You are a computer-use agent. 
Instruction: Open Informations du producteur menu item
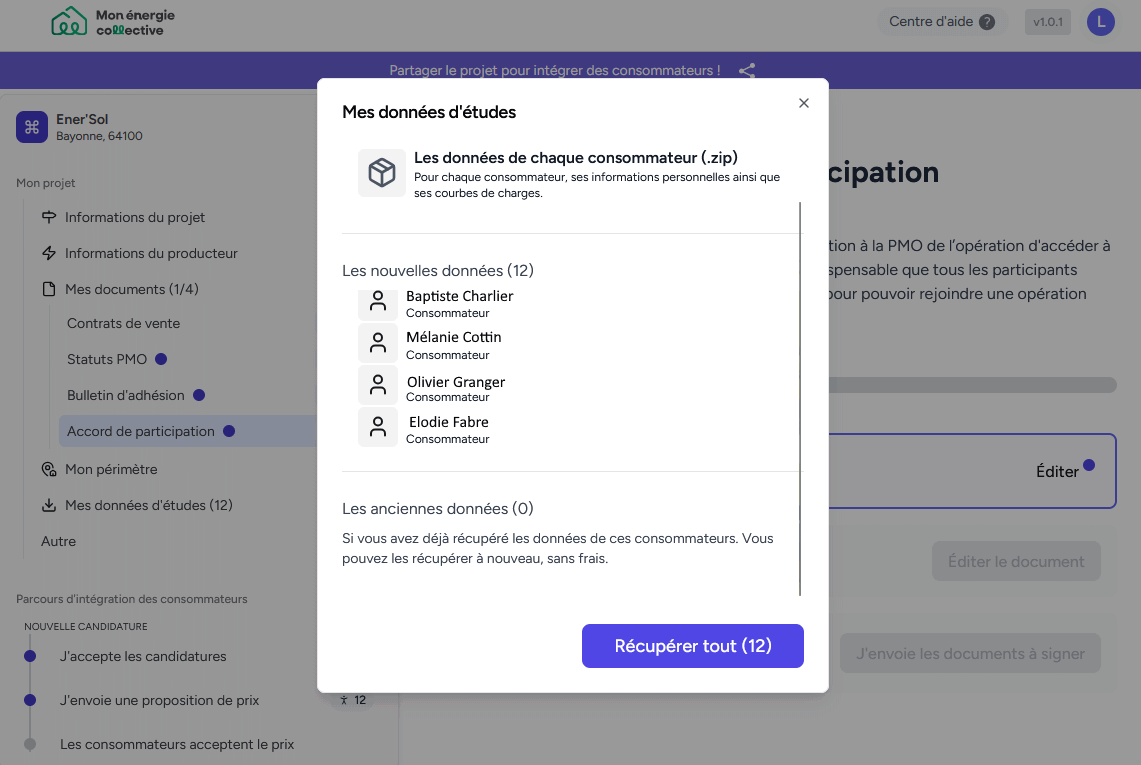pyautogui.click(x=151, y=253)
